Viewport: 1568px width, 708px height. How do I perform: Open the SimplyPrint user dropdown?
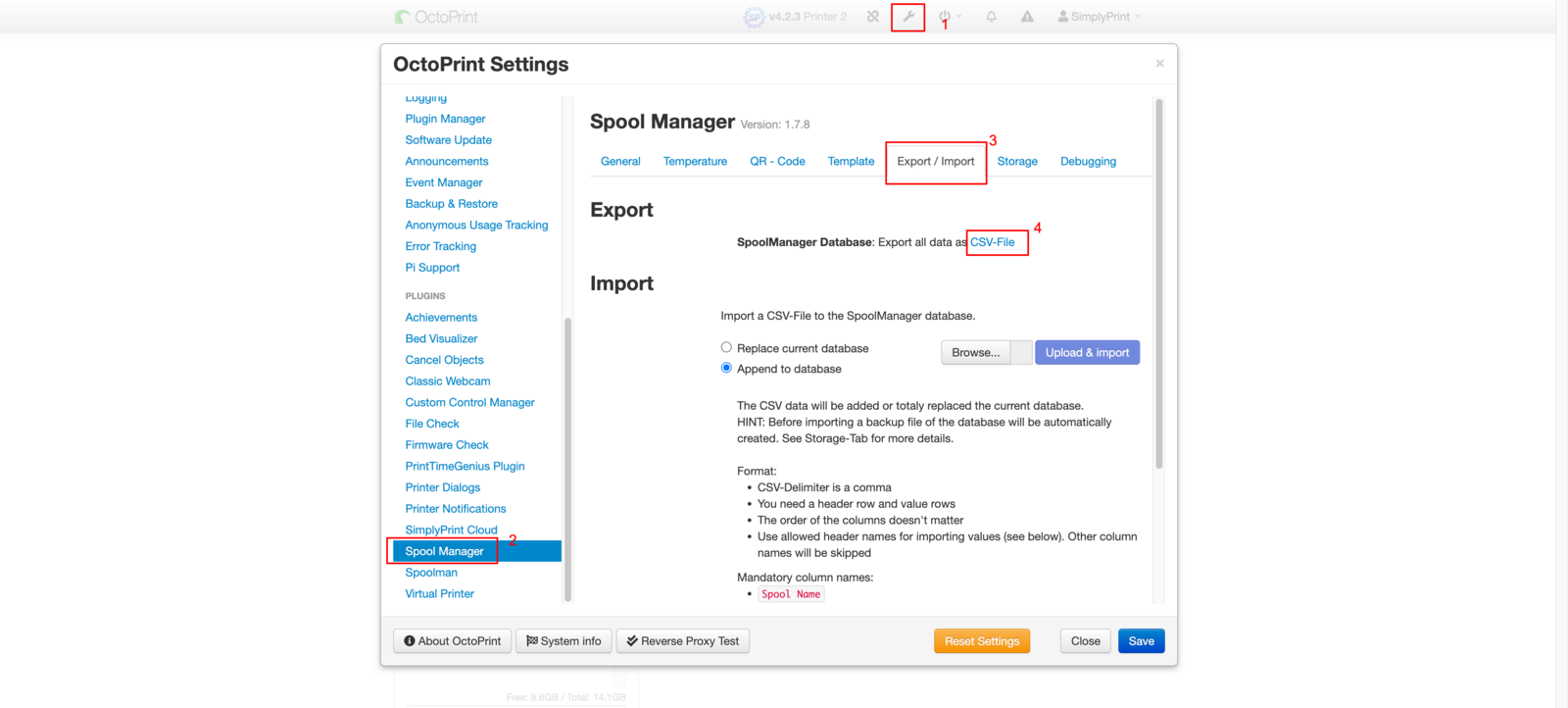click(1099, 17)
